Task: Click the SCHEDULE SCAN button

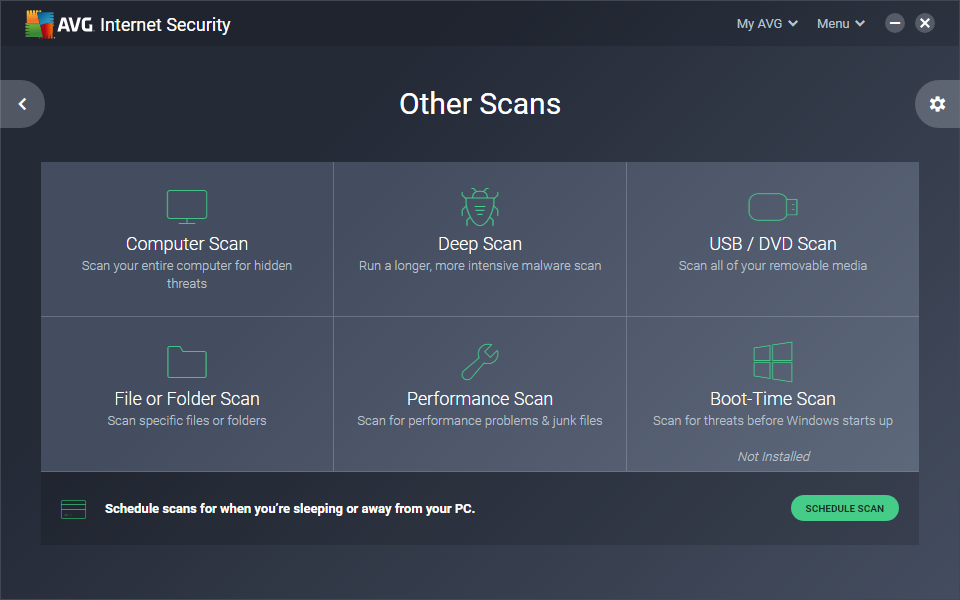Action: click(x=844, y=508)
